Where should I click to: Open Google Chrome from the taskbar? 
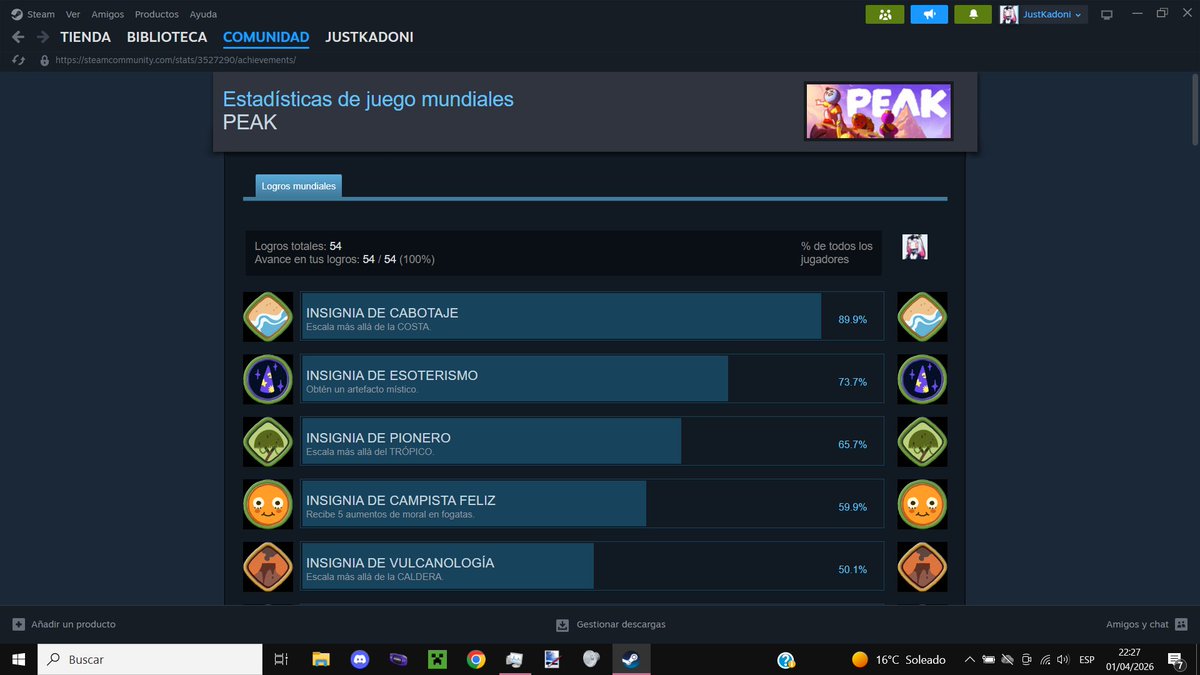coord(476,659)
